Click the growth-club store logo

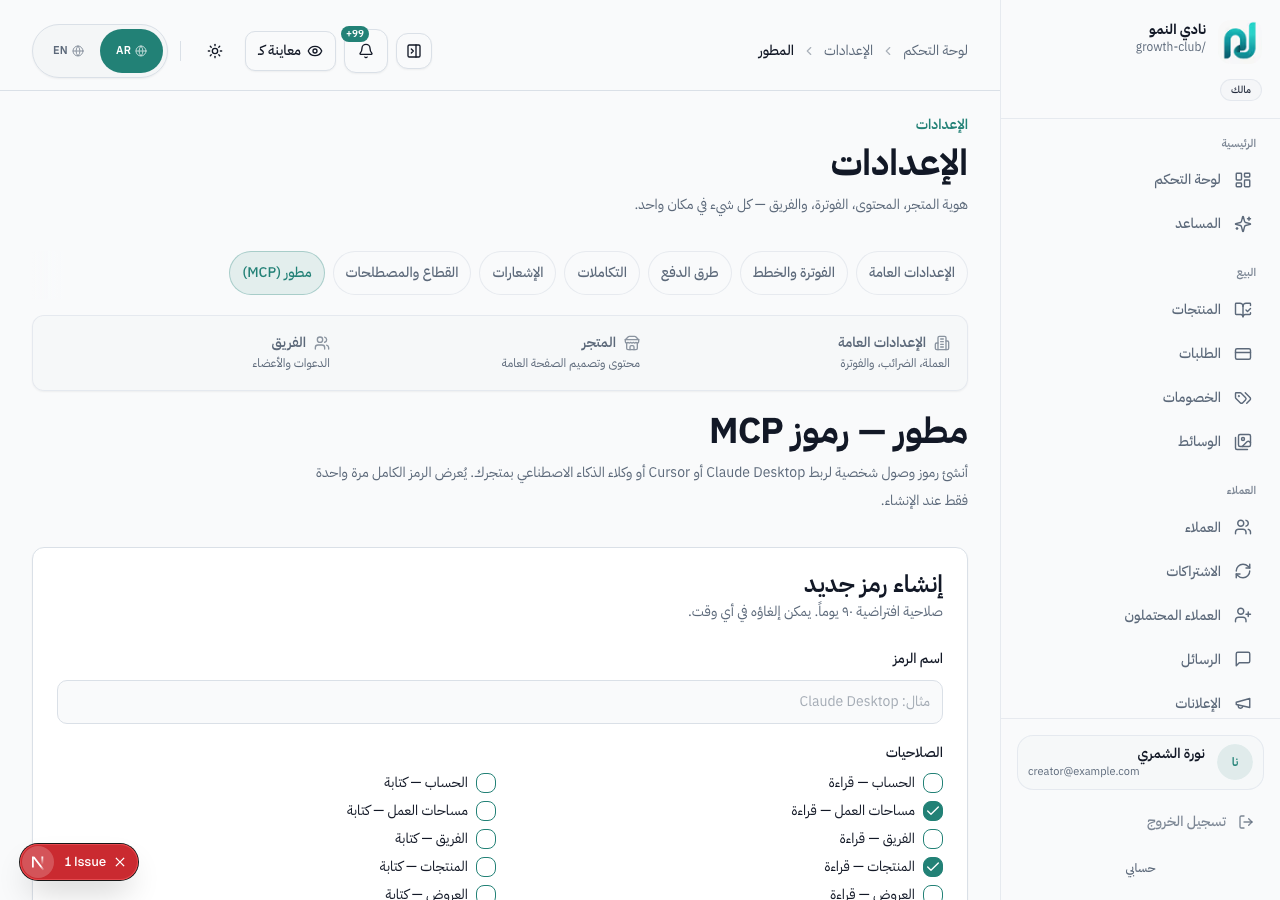(1239, 41)
